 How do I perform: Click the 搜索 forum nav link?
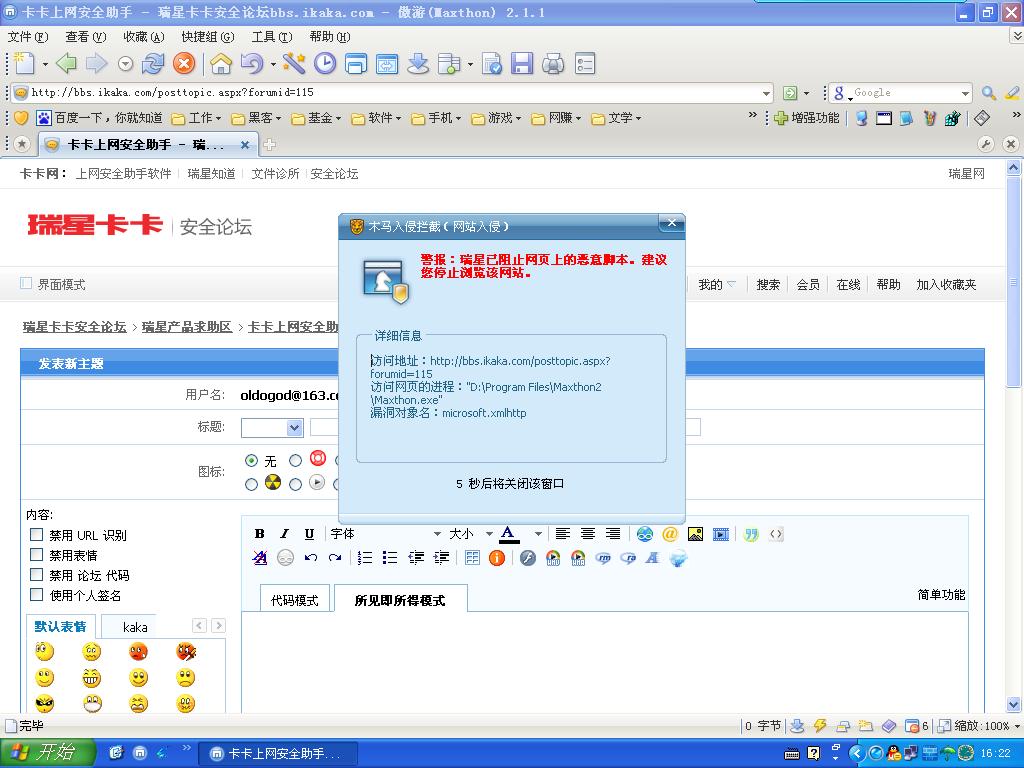tap(768, 284)
